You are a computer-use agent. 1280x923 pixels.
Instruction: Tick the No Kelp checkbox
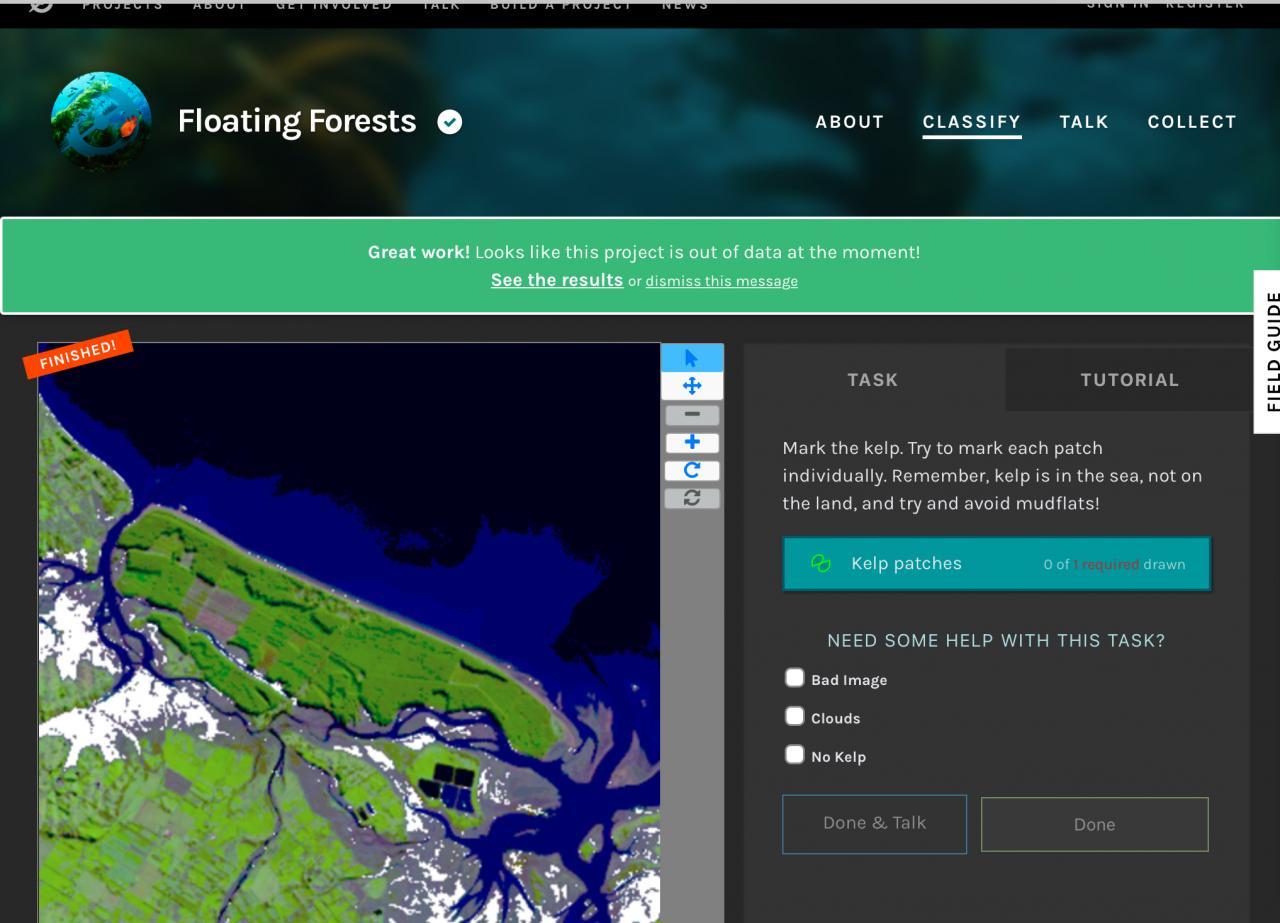point(794,754)
